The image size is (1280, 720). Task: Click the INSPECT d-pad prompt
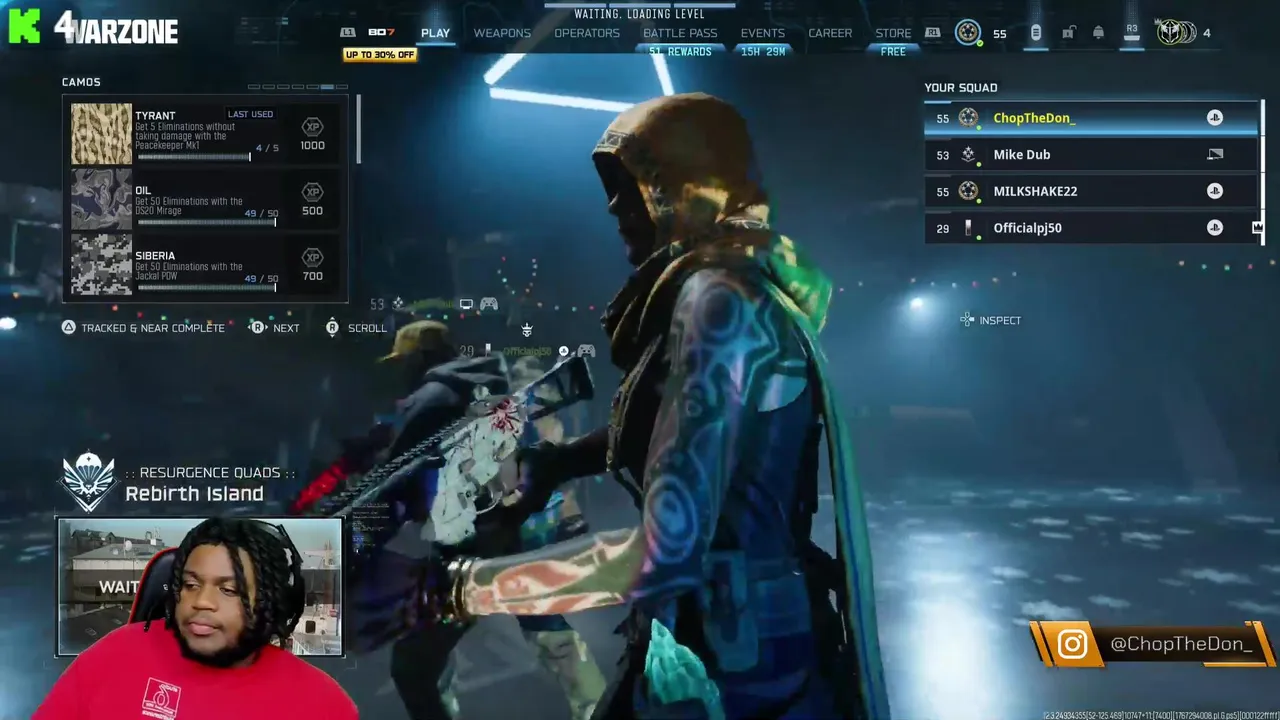click(990, 320)
